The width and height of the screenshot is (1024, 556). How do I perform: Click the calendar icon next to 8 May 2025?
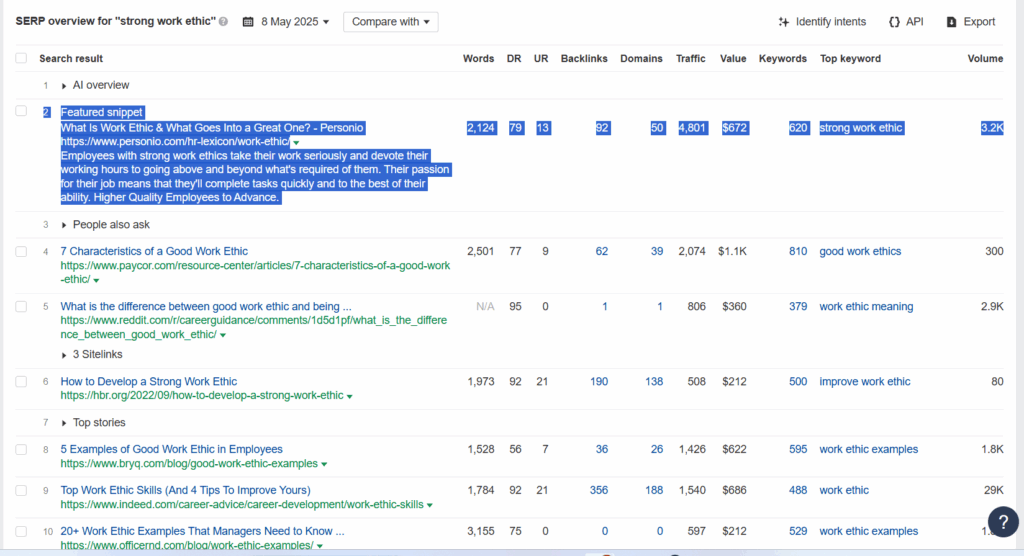coord(248,22)
